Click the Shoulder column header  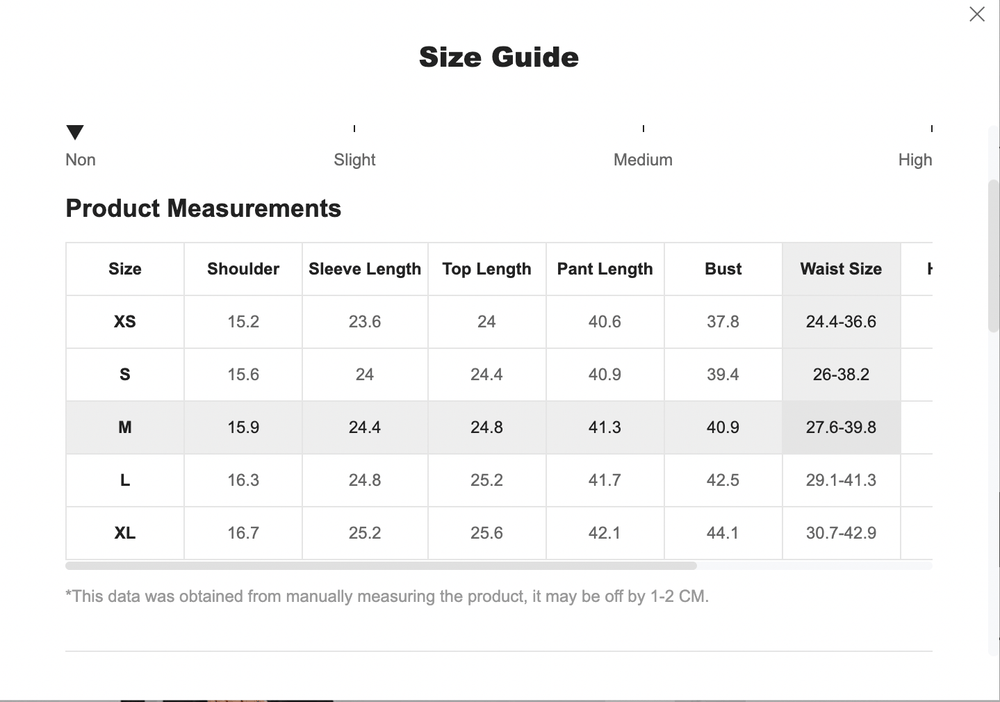click(242, 268)
